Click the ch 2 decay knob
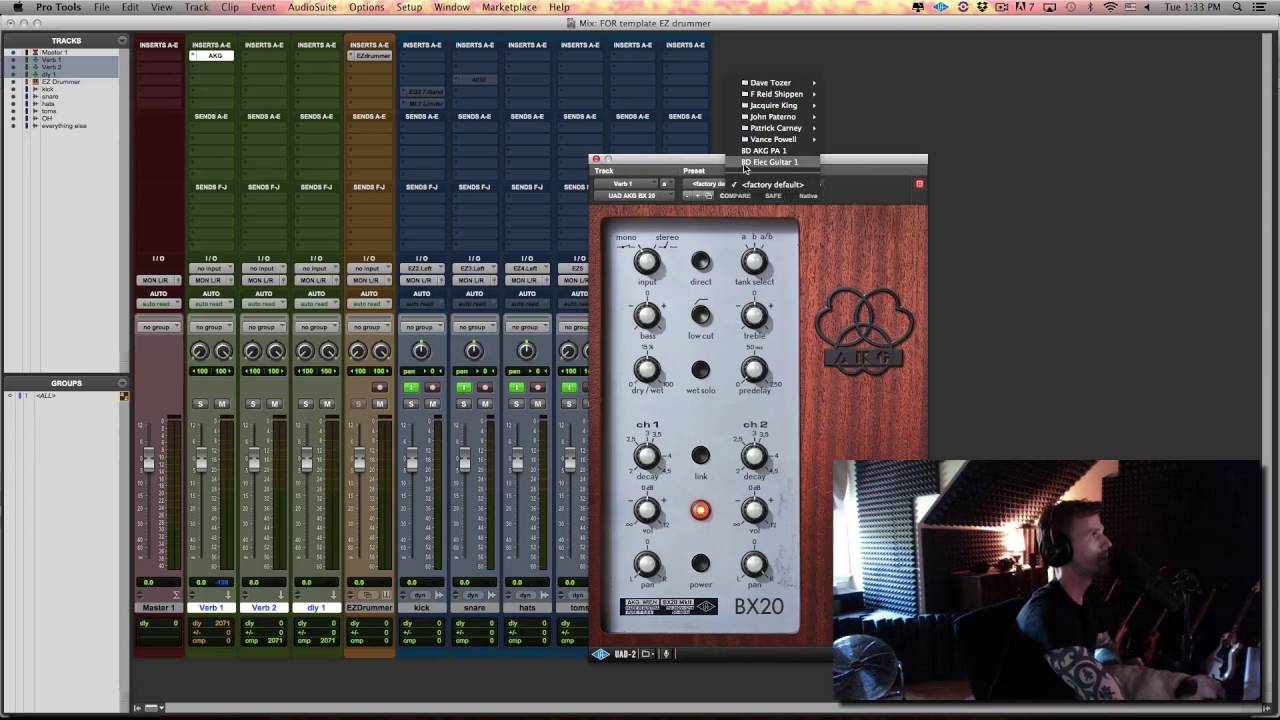 [754, 457]
